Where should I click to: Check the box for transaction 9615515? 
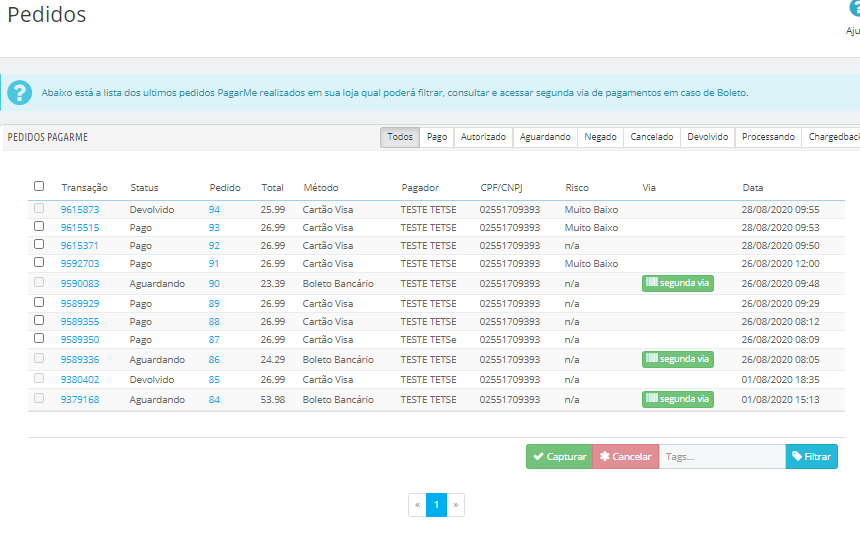click(x=39, y=226)
